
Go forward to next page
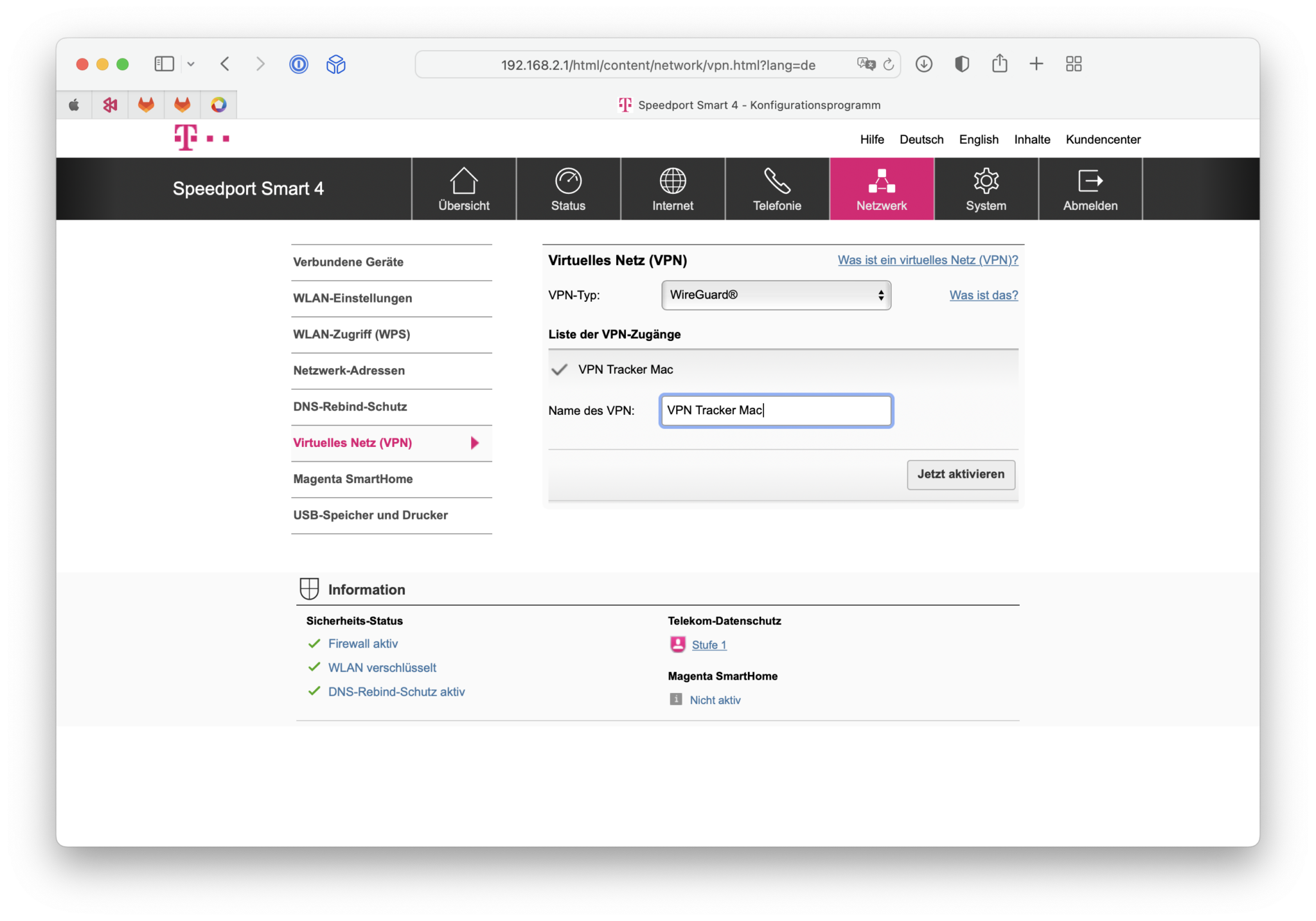click(260, 64)
